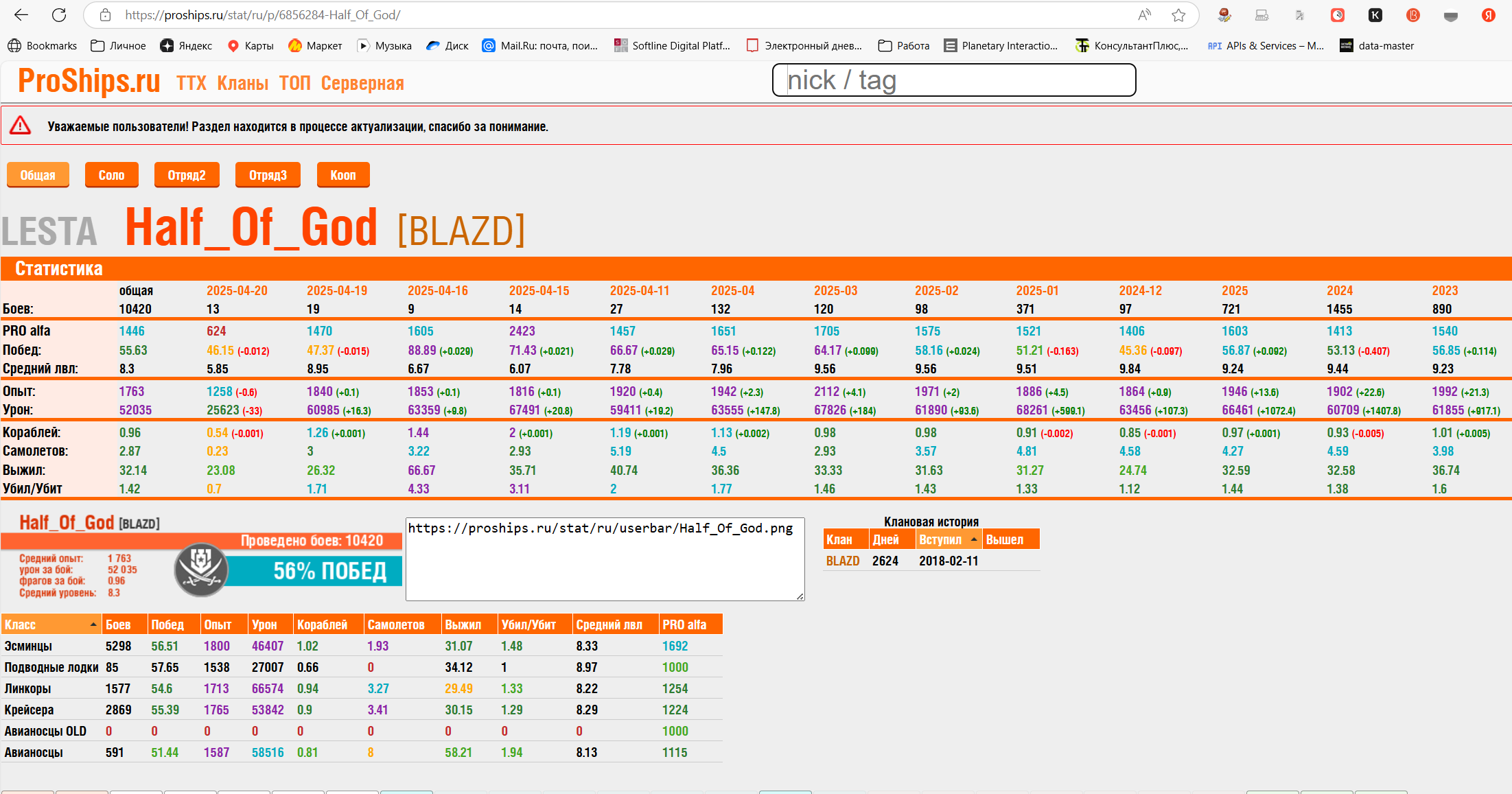Screen dimensions: 1512x794
Task: Click the browser back arrow
Action: pos(21,15)
